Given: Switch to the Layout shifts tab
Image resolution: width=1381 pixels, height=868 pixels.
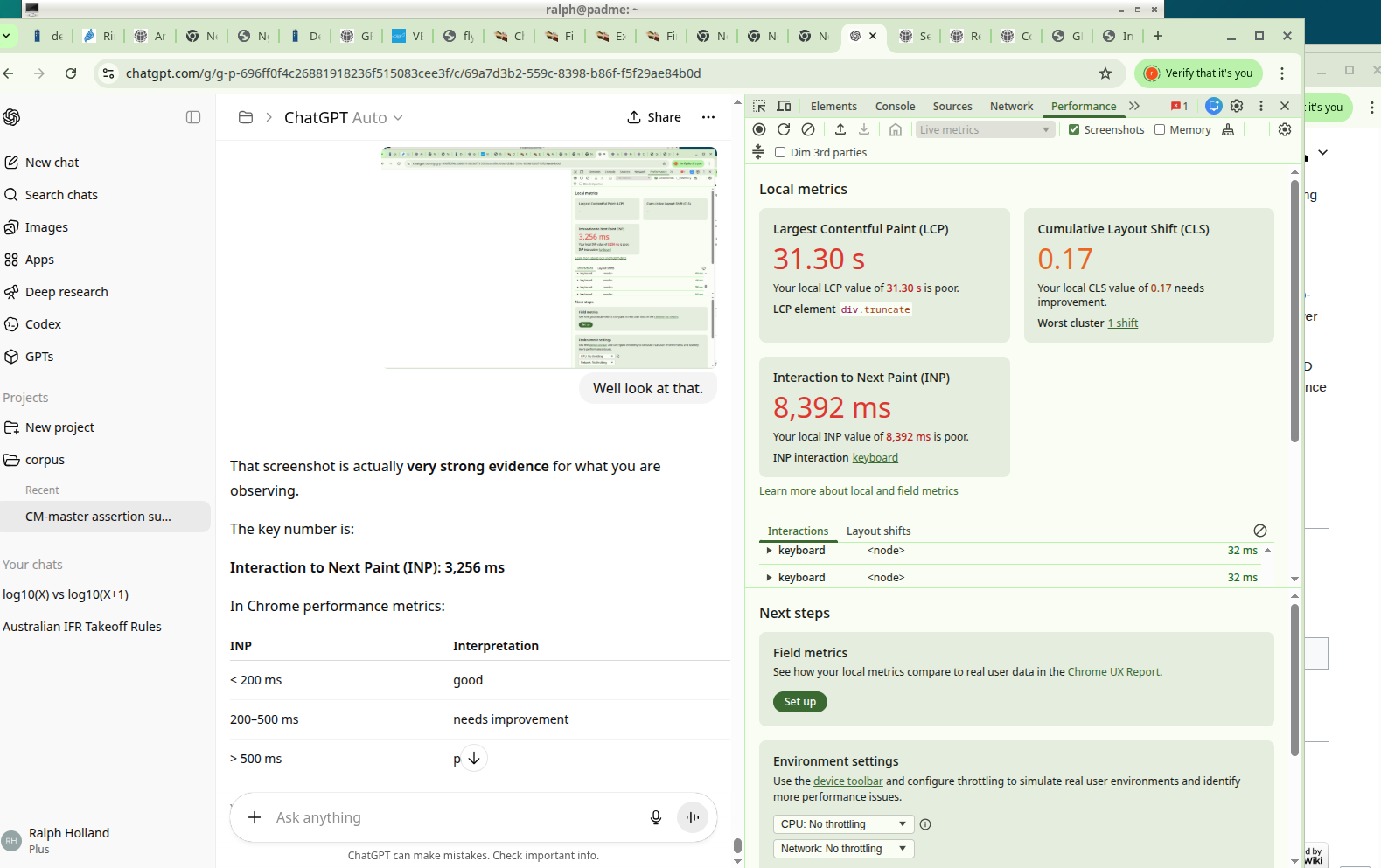Looking at the screenshot, I should pyautogui.click(x=878, y=531).
